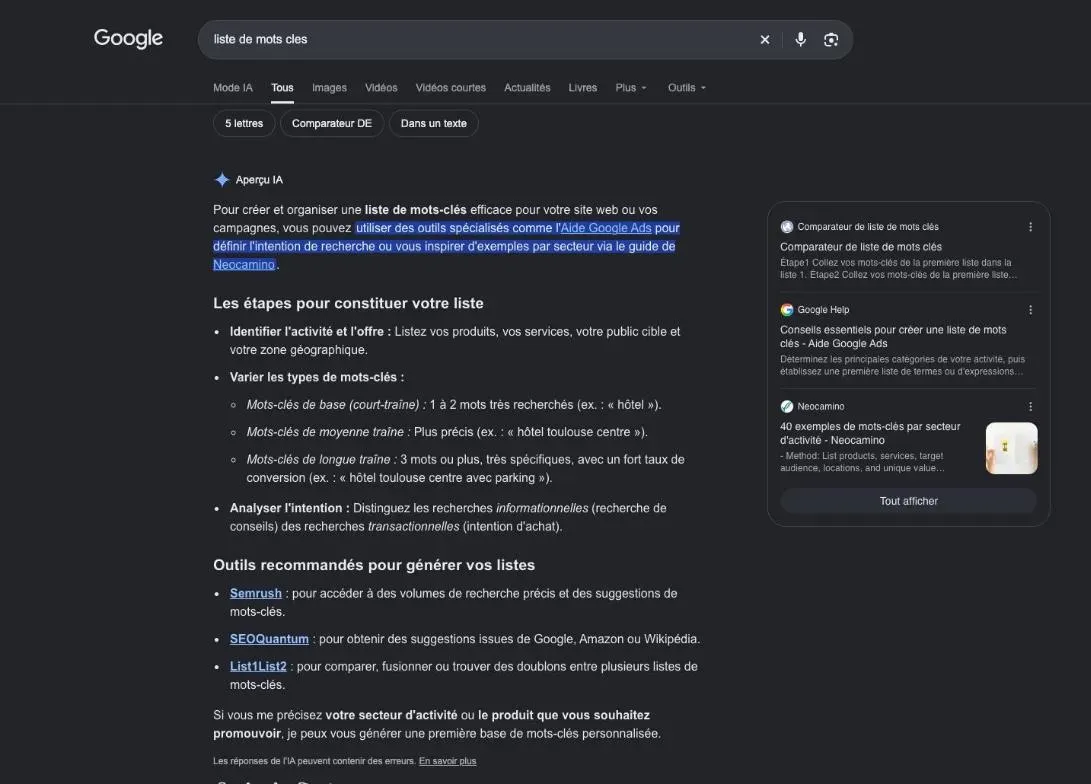Switch to Images tab
The width and height of the screenshot is (1091, 784).
point(329,88)
